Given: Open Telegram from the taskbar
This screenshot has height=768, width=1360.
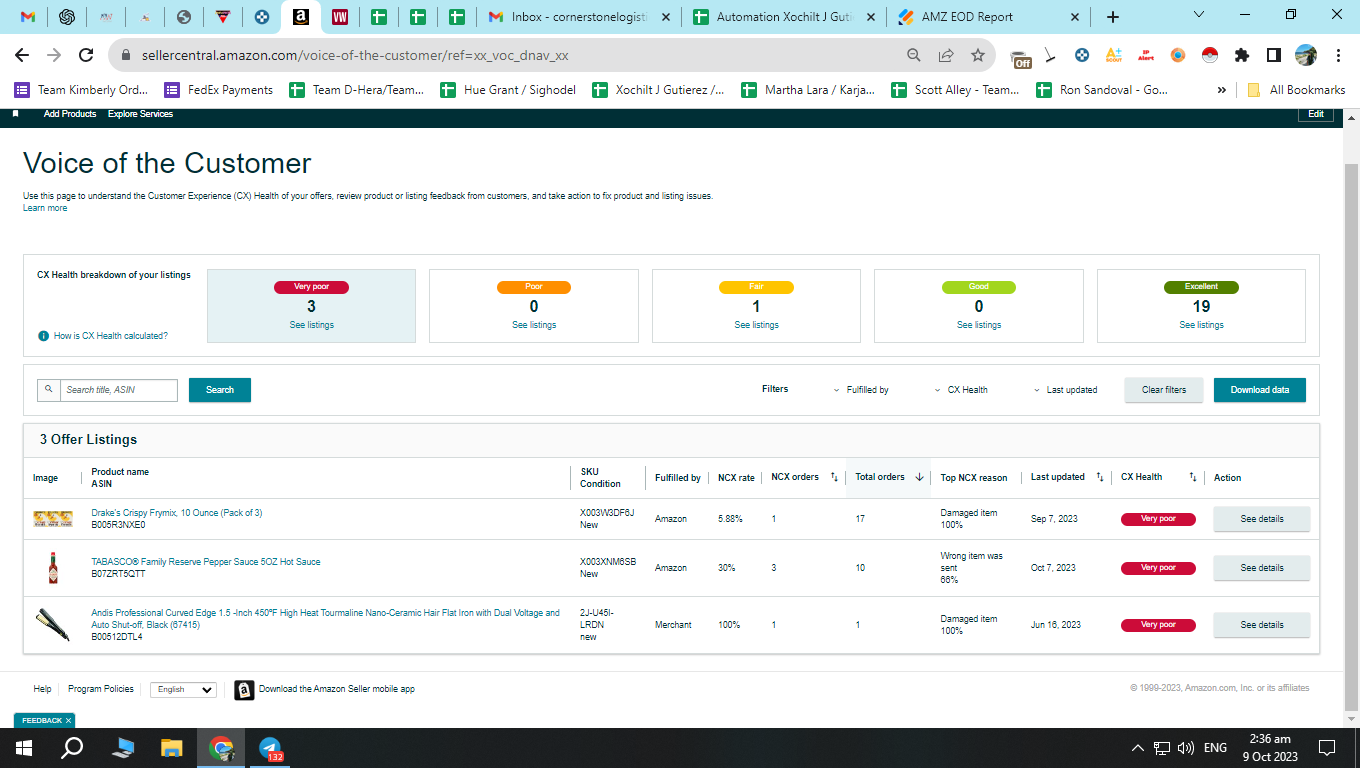Looking at the screenshot, I should [x=270, y=748].
